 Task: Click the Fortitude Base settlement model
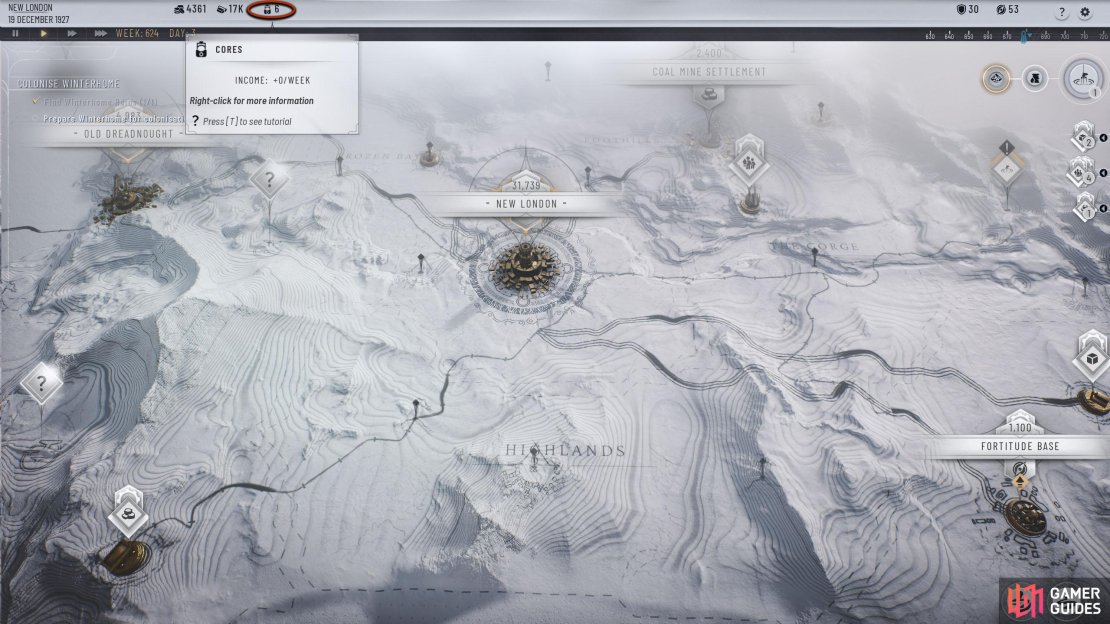click(1026, 518)
